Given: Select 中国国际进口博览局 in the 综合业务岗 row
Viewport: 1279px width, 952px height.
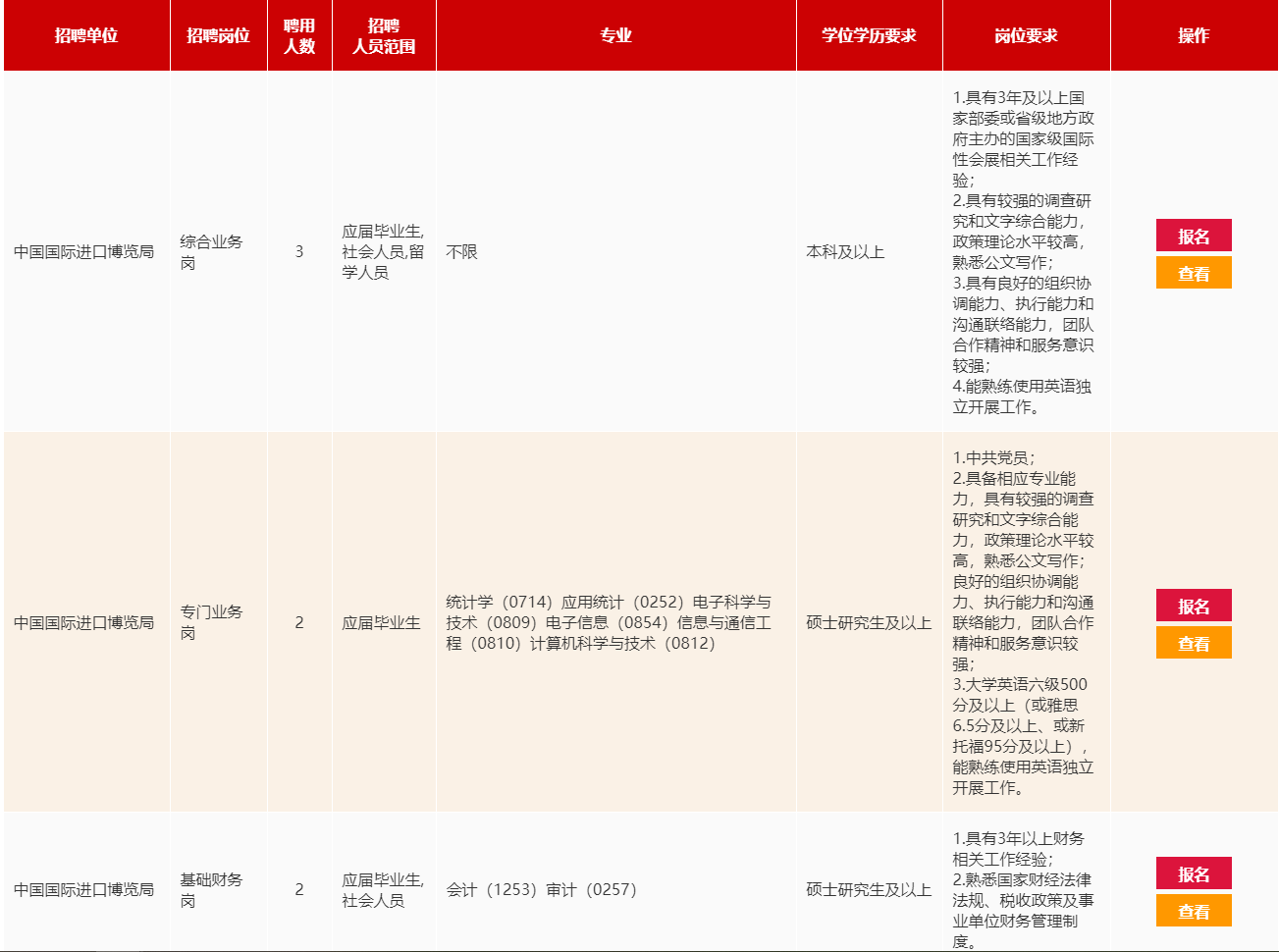Looking at the screenshot, I should point(84,252).
